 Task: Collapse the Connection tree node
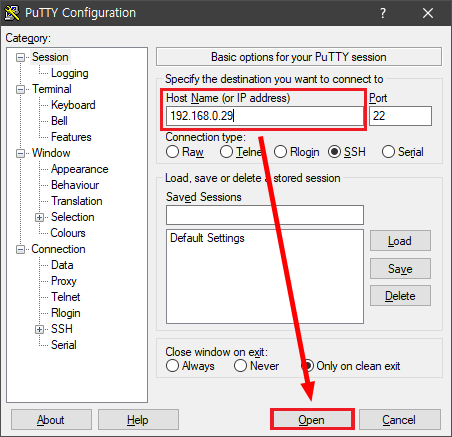tap(21, 250)
